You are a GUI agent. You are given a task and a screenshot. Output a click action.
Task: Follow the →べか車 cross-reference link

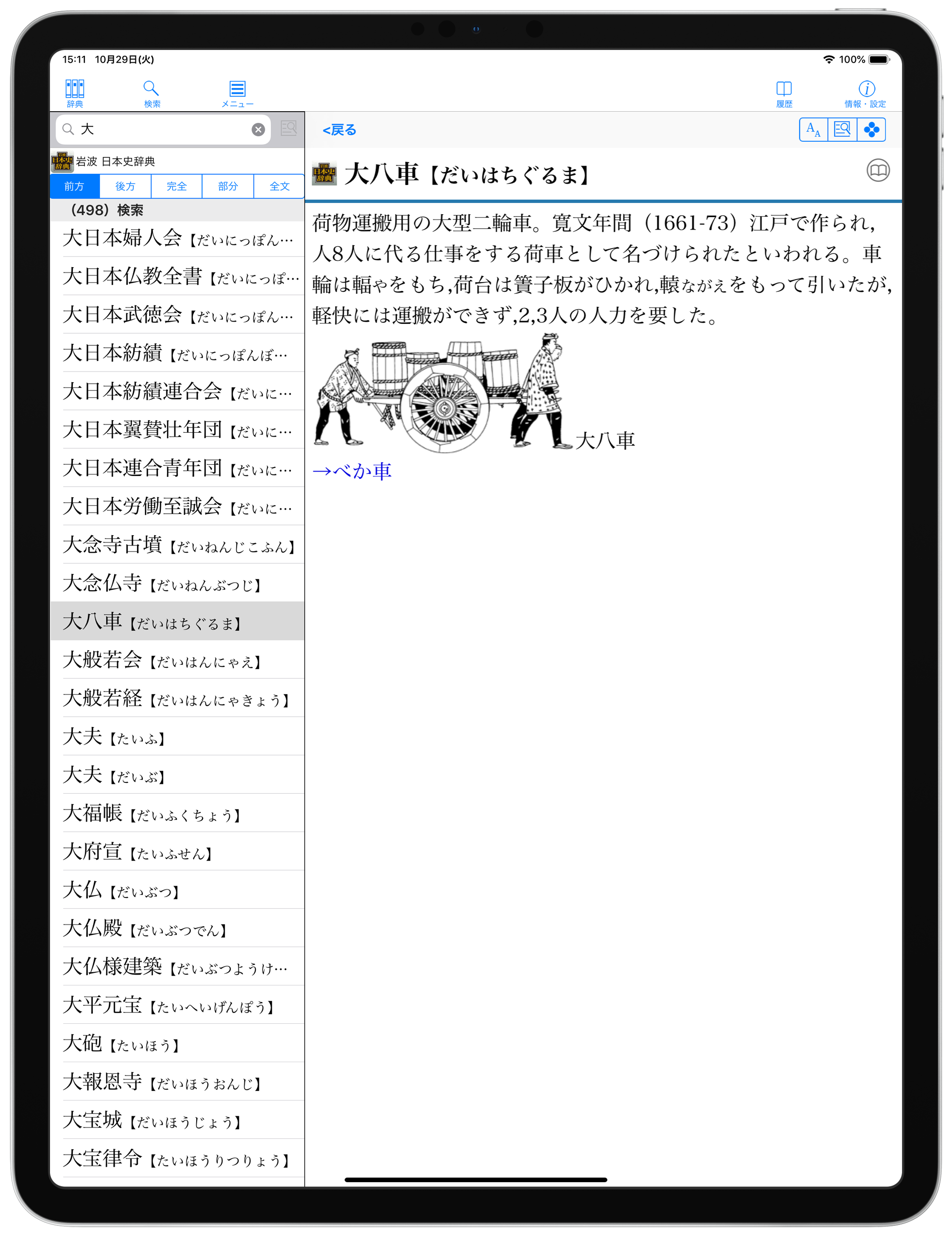coord(352,471)
